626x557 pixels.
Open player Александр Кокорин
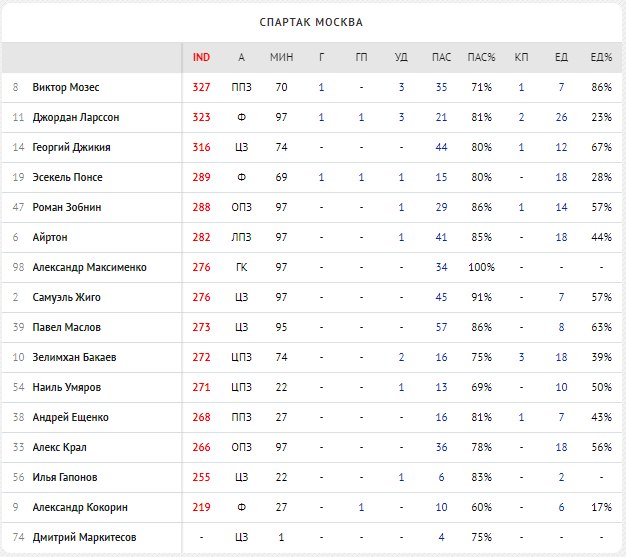click(x=80, y=507)
